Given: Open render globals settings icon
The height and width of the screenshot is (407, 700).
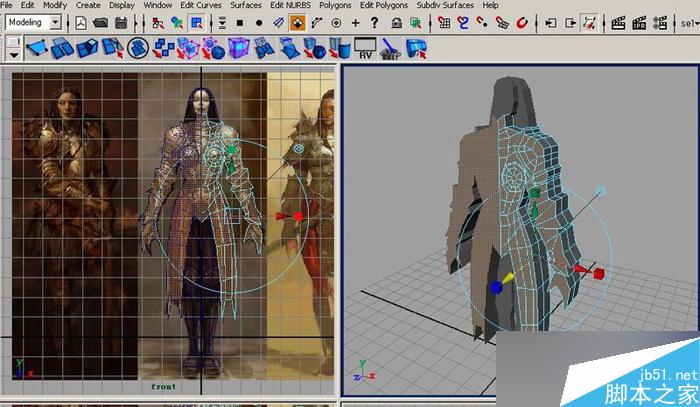Looking at the screenshot, I should pyautogui.click(x=660, y=23).
